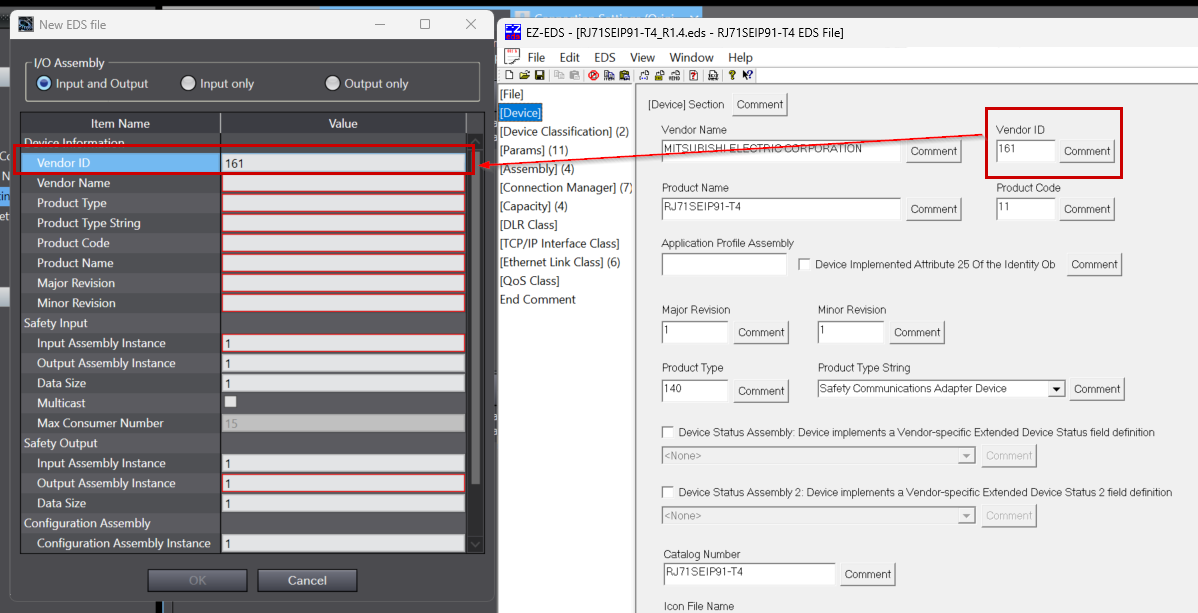Image resolution: width=1198 pixels, height=613 pixels.
Task: Click the greyed Copy icon in EZ-EDS toolbar
Action: pos(559,75)
